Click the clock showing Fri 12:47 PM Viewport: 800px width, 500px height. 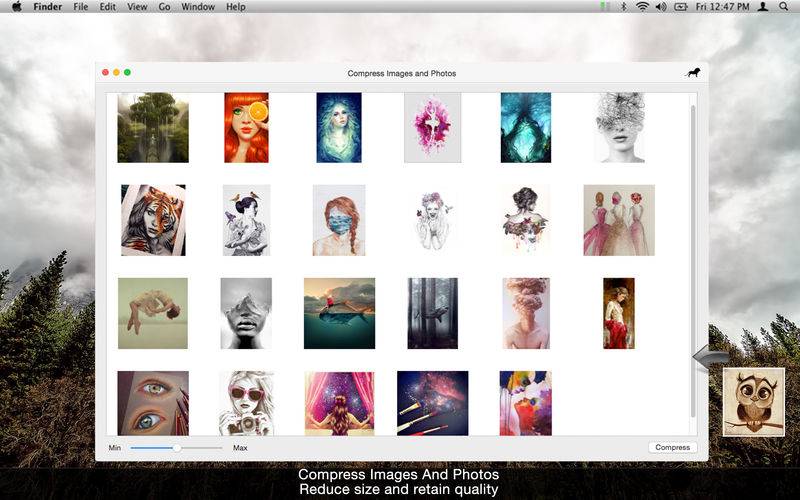[x=722, y=7]
